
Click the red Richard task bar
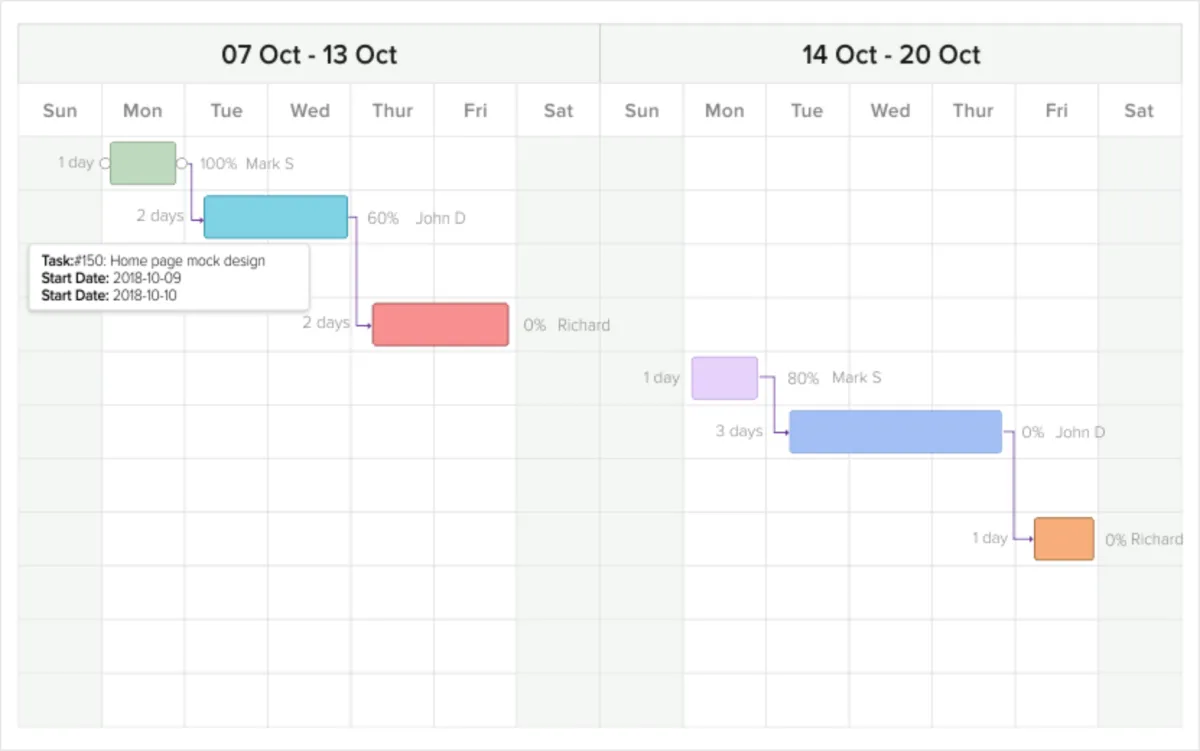(x=440, y=325)
